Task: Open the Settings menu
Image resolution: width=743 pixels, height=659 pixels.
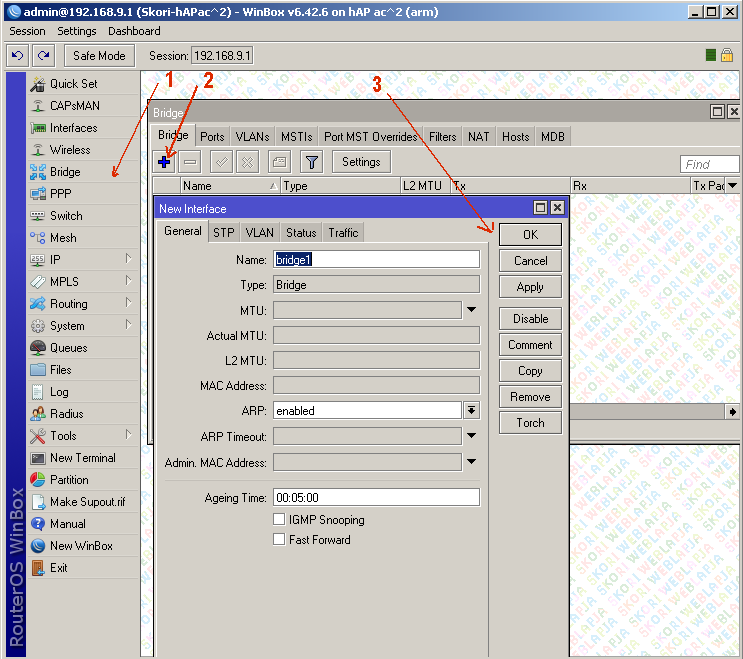Action: tap(76, 32)
